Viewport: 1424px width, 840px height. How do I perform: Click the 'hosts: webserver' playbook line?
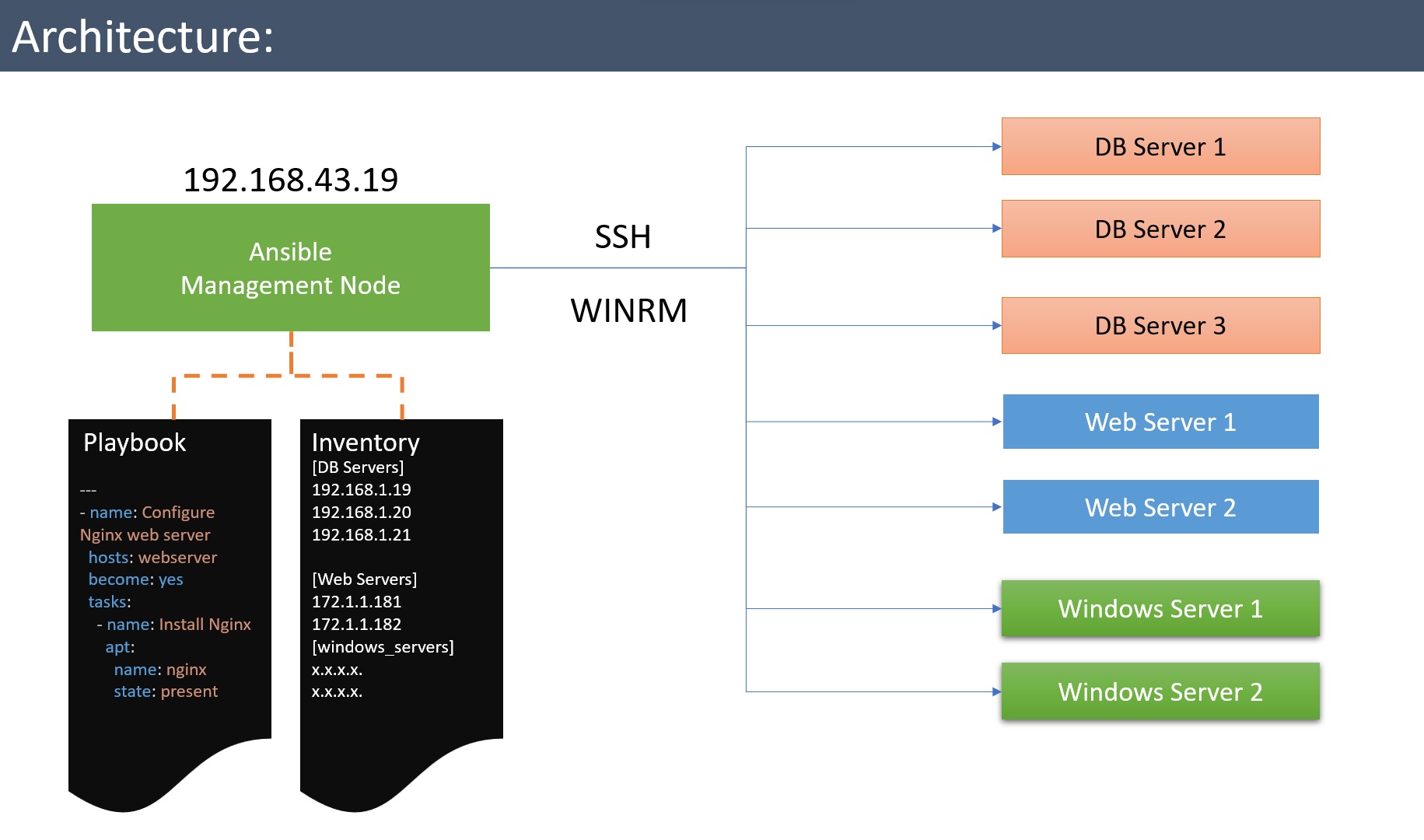[152, 558]
